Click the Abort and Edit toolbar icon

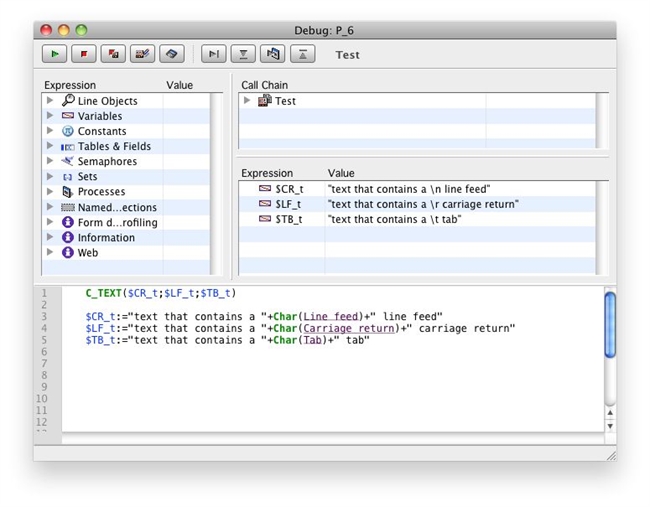click(x=112, y=54)
